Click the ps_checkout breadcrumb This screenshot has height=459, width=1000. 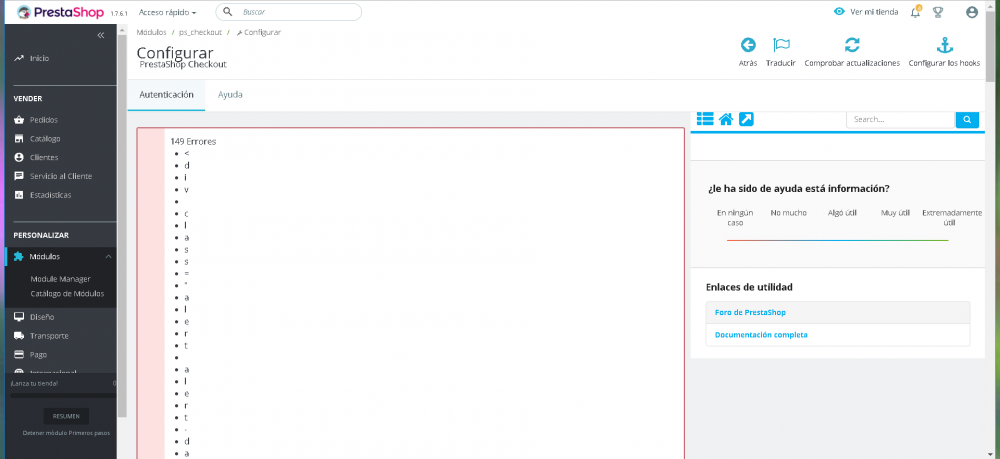pos(200,32)
